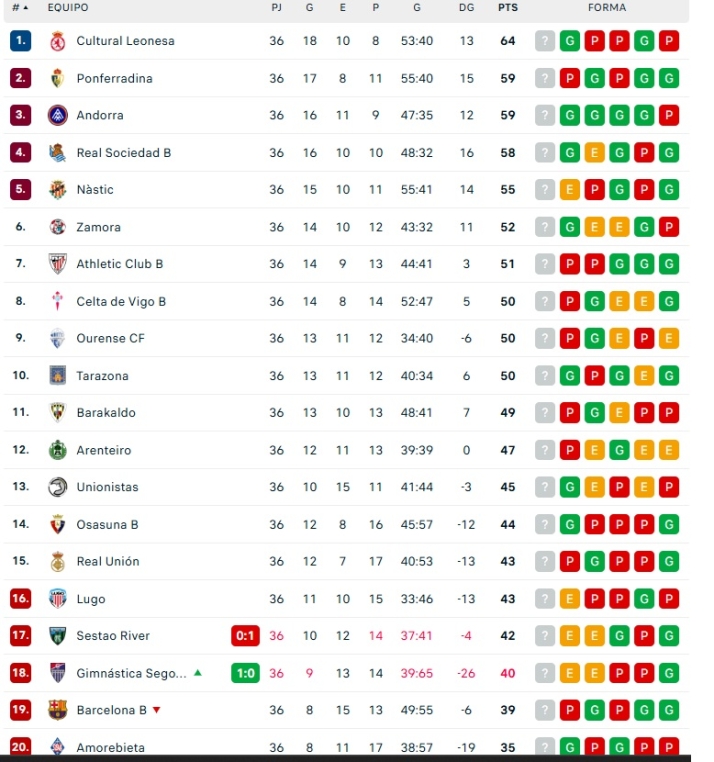Click the Cultural Leonesa club crest
This screenshot has width=714, height=762.
point(57,41)
